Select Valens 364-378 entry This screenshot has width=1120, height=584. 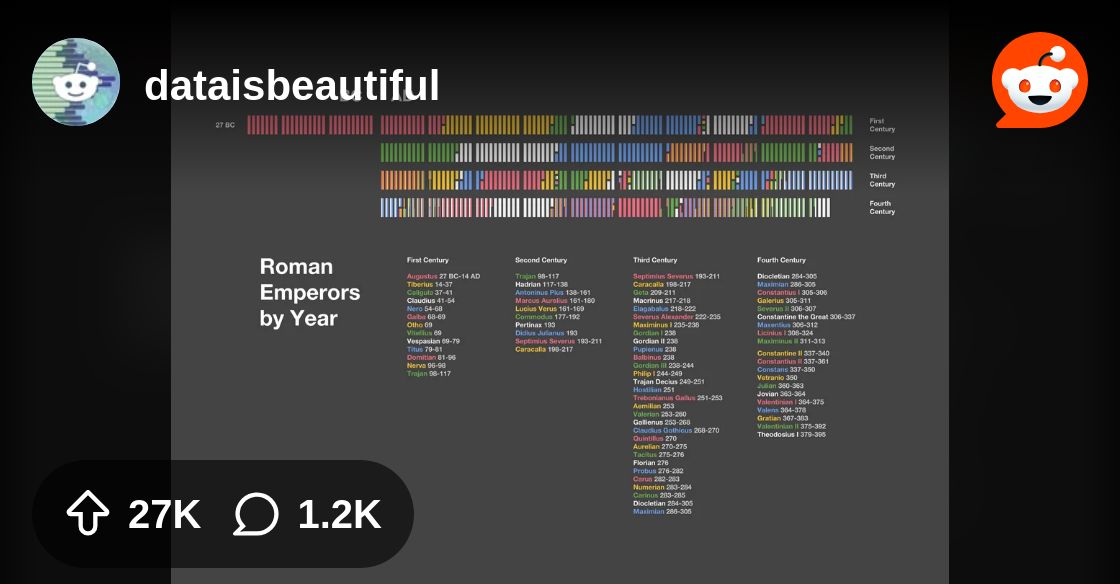pos(781,410)
